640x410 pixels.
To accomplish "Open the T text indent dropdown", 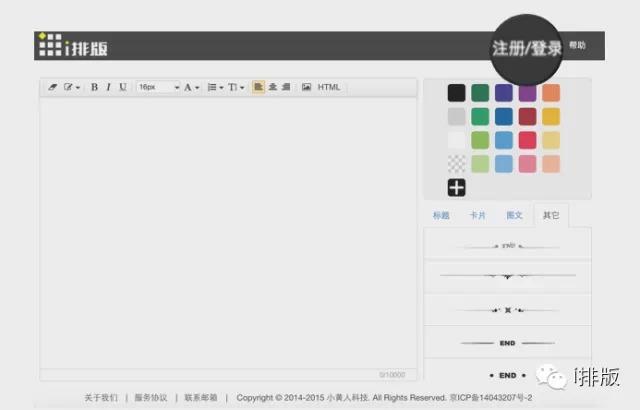I will click(x=236, y=87).
